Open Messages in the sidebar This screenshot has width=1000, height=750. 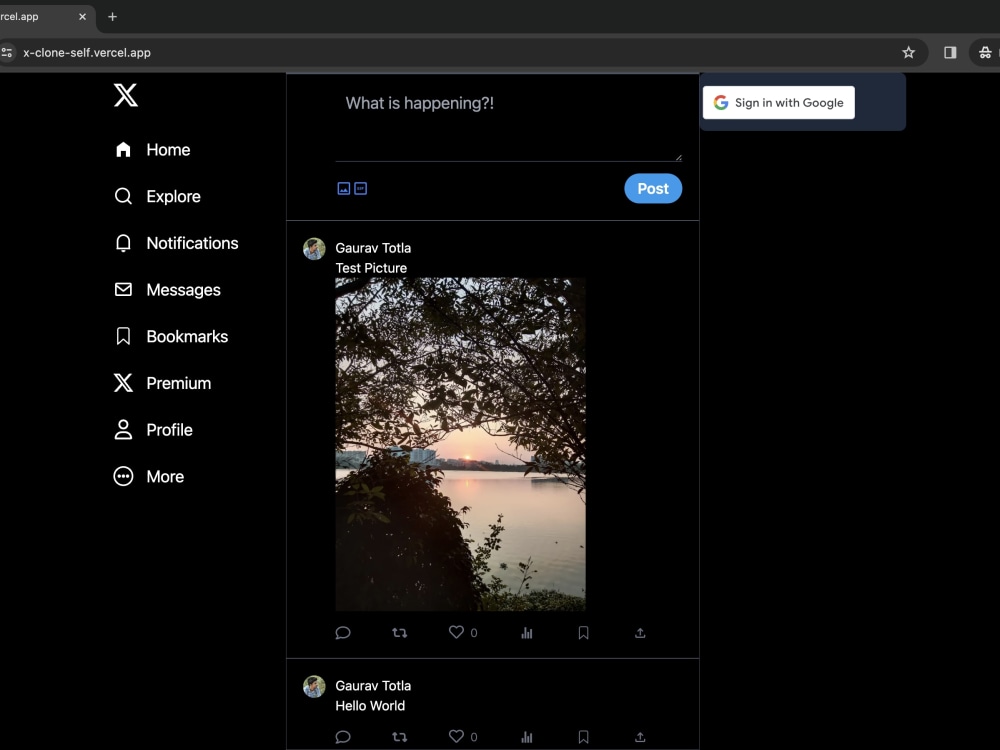click(x=167, y=290)
